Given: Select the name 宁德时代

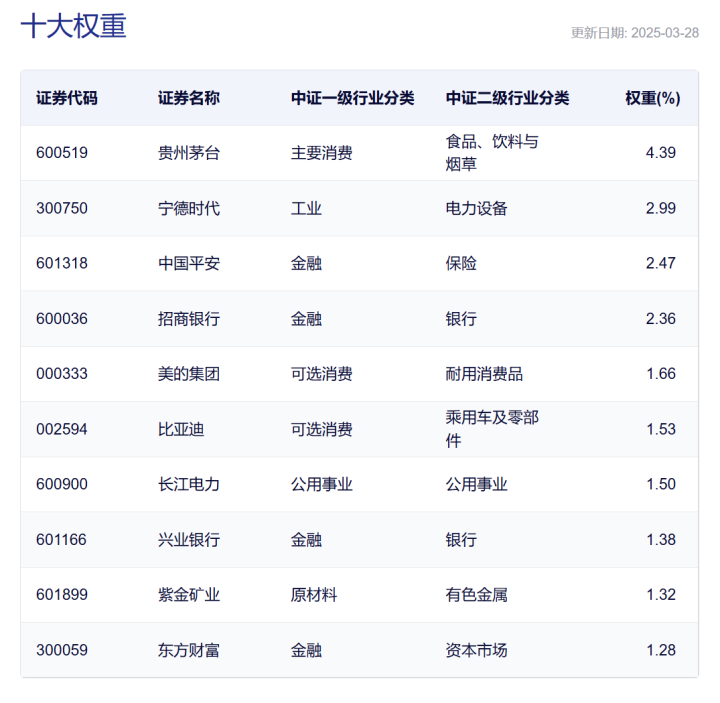Looking at the screenshot, I should pos(189,208).
